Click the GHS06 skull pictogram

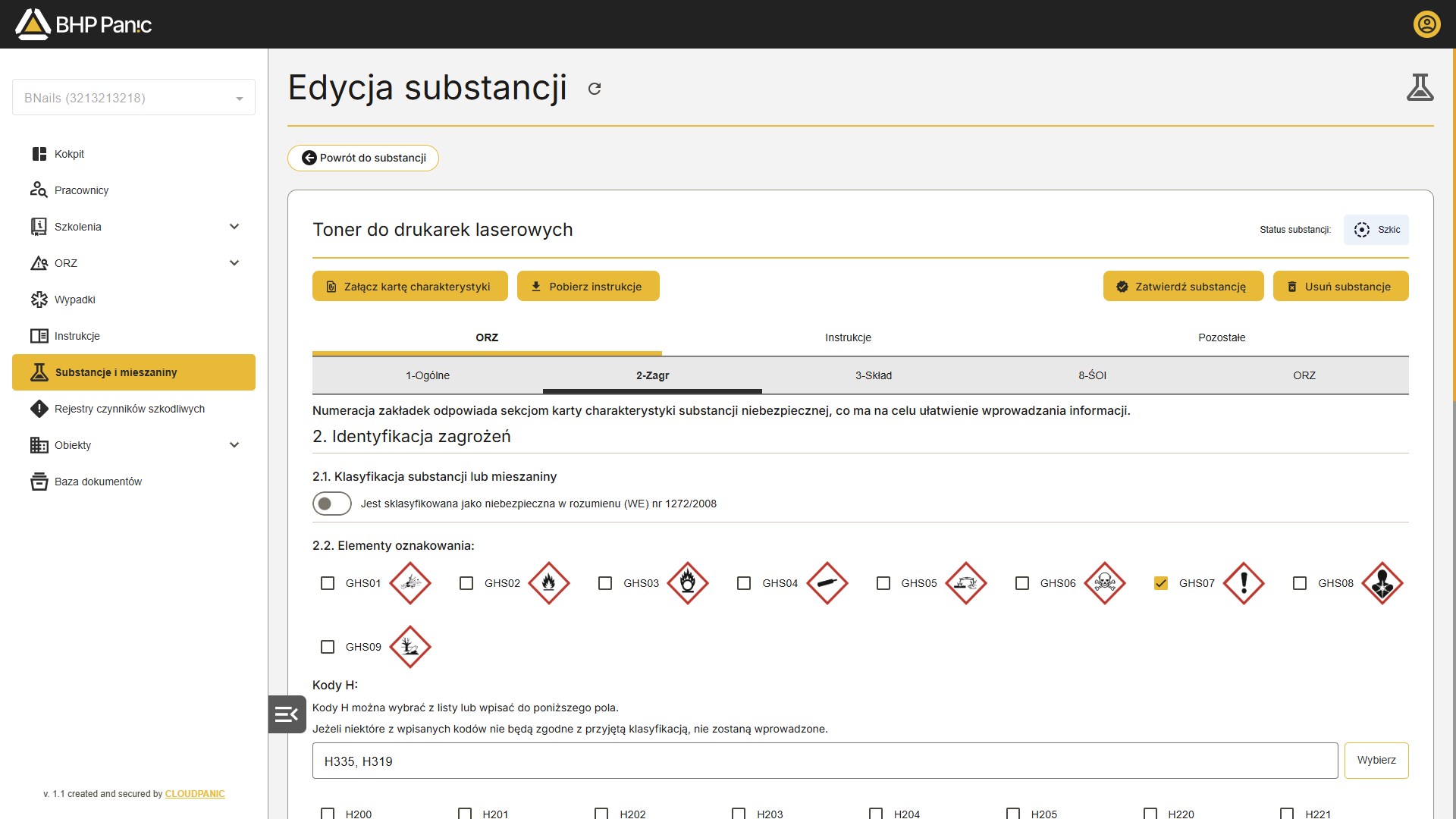[x=1105, y=583]
